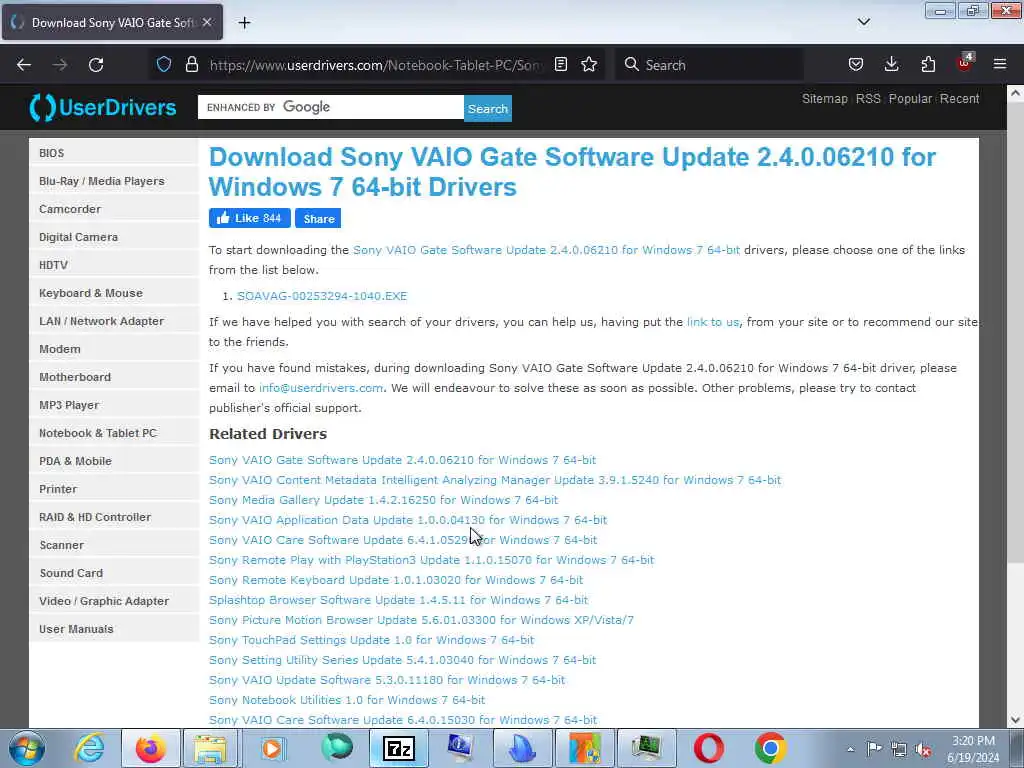Open the Sitemap link
Screen dimensions: 1024x768
(824, 99)
